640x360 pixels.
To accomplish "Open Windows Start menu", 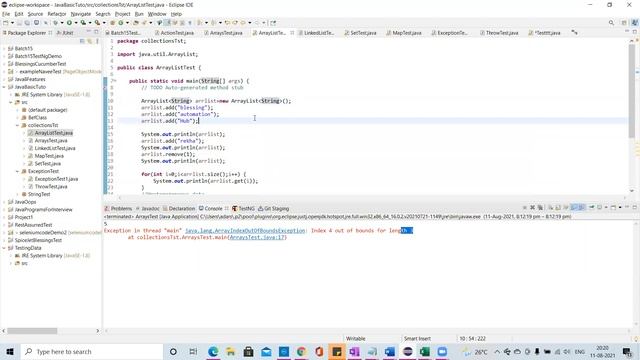I will coord(10,351).
